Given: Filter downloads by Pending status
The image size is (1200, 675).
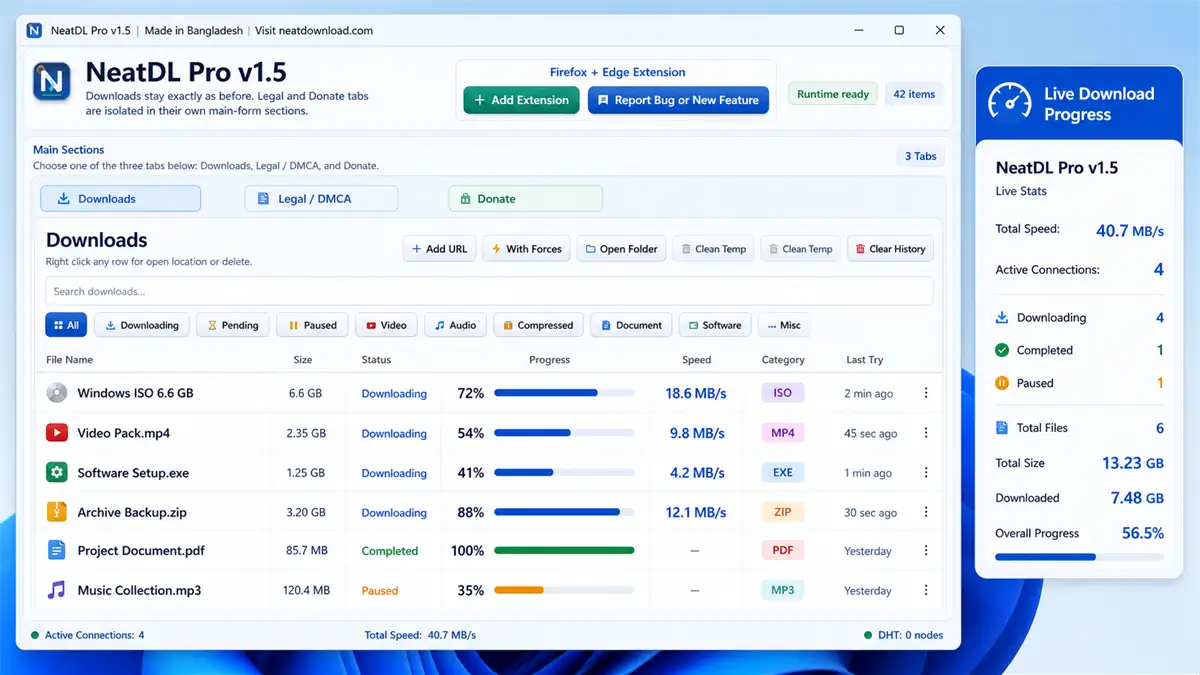Looking at the screenshot, I should 232,325.
